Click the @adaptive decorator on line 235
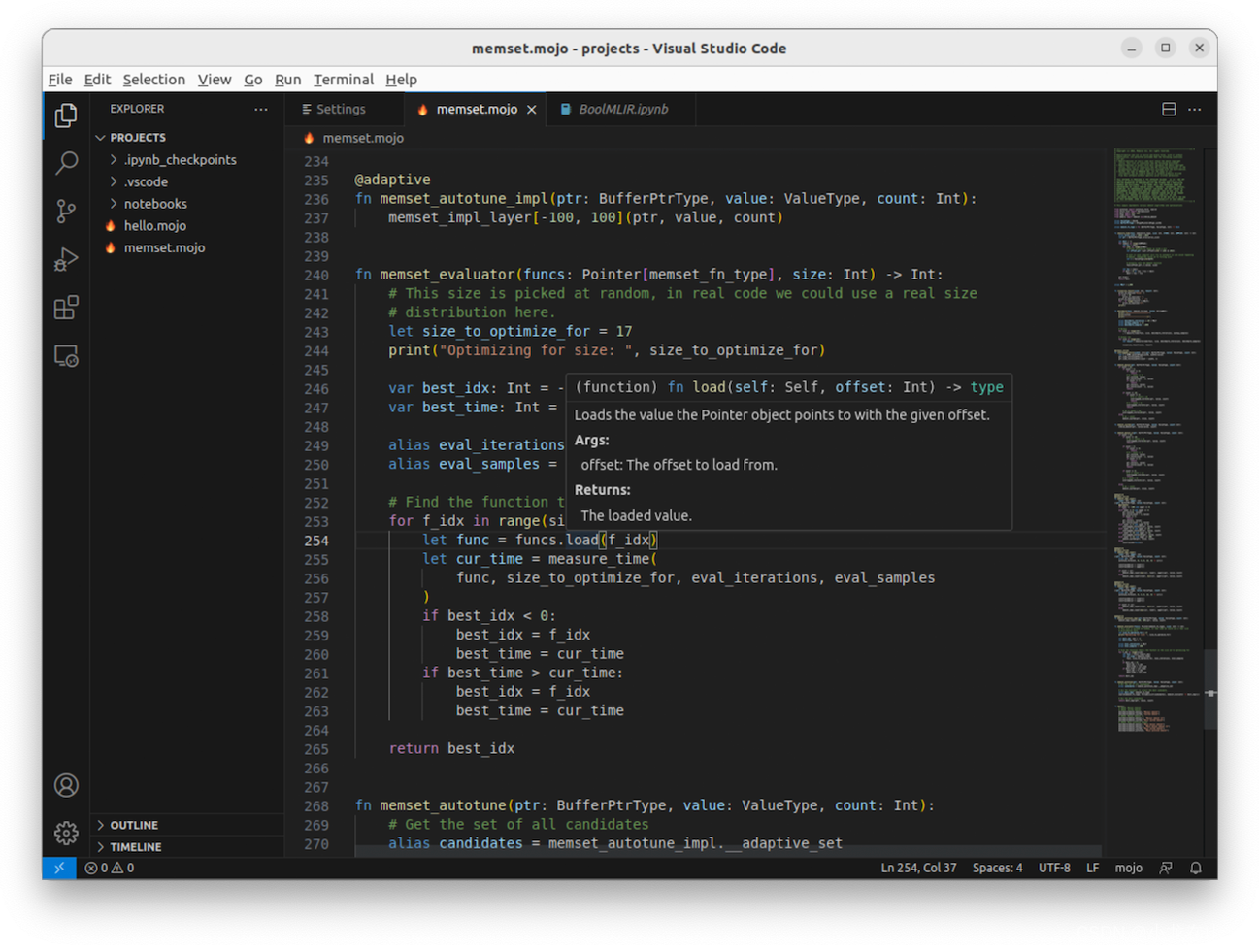This screenshot has height=952, width=1259. [x=392, y=180]
